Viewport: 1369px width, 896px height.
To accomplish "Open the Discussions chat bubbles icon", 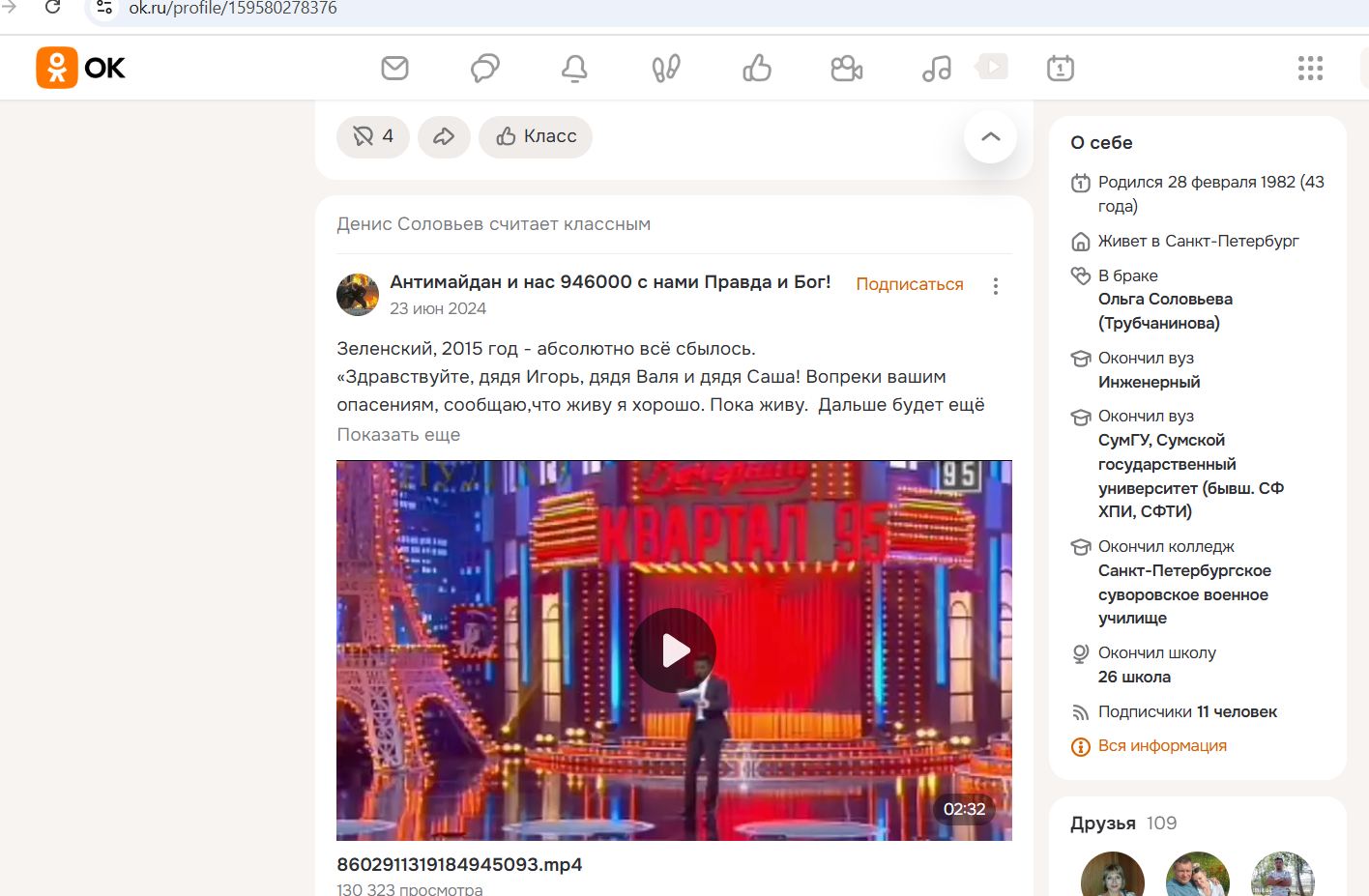I will coord(485,68).
